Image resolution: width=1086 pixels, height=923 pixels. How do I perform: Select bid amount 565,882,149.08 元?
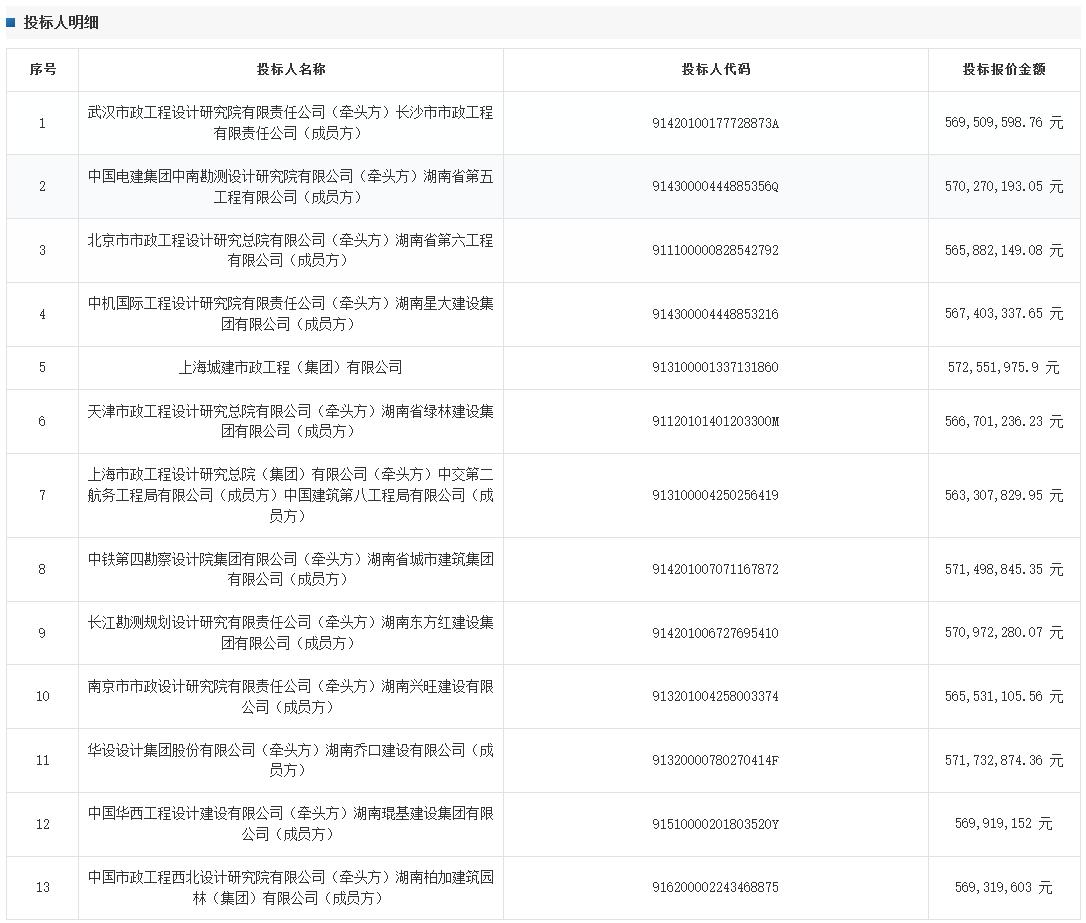[1004, 250]
